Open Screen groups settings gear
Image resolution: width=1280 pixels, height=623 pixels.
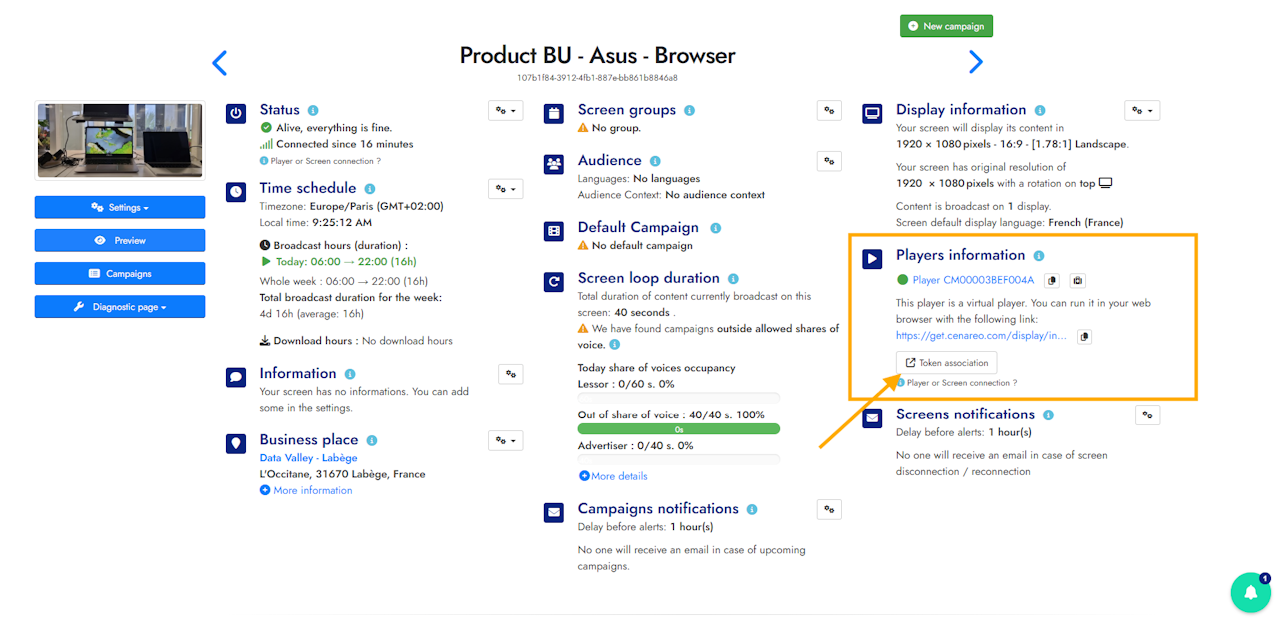coord(829,111)
